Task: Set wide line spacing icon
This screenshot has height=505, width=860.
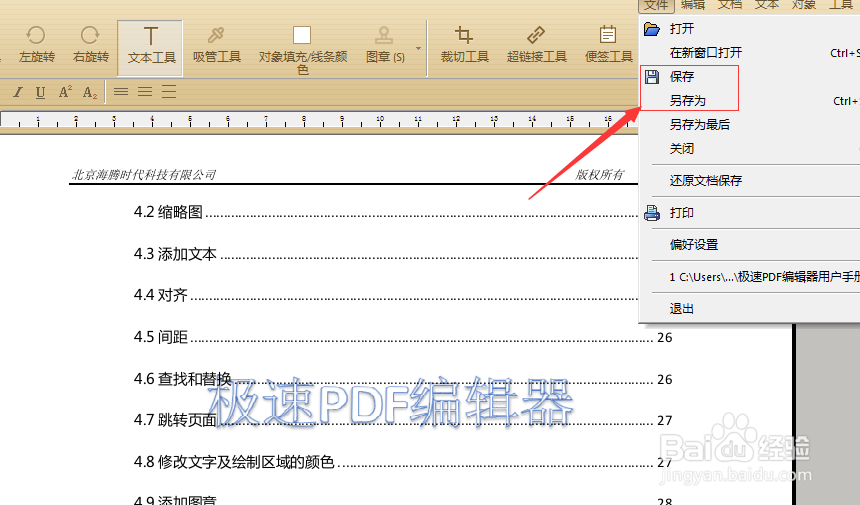Action: click(x=169, y=92)
